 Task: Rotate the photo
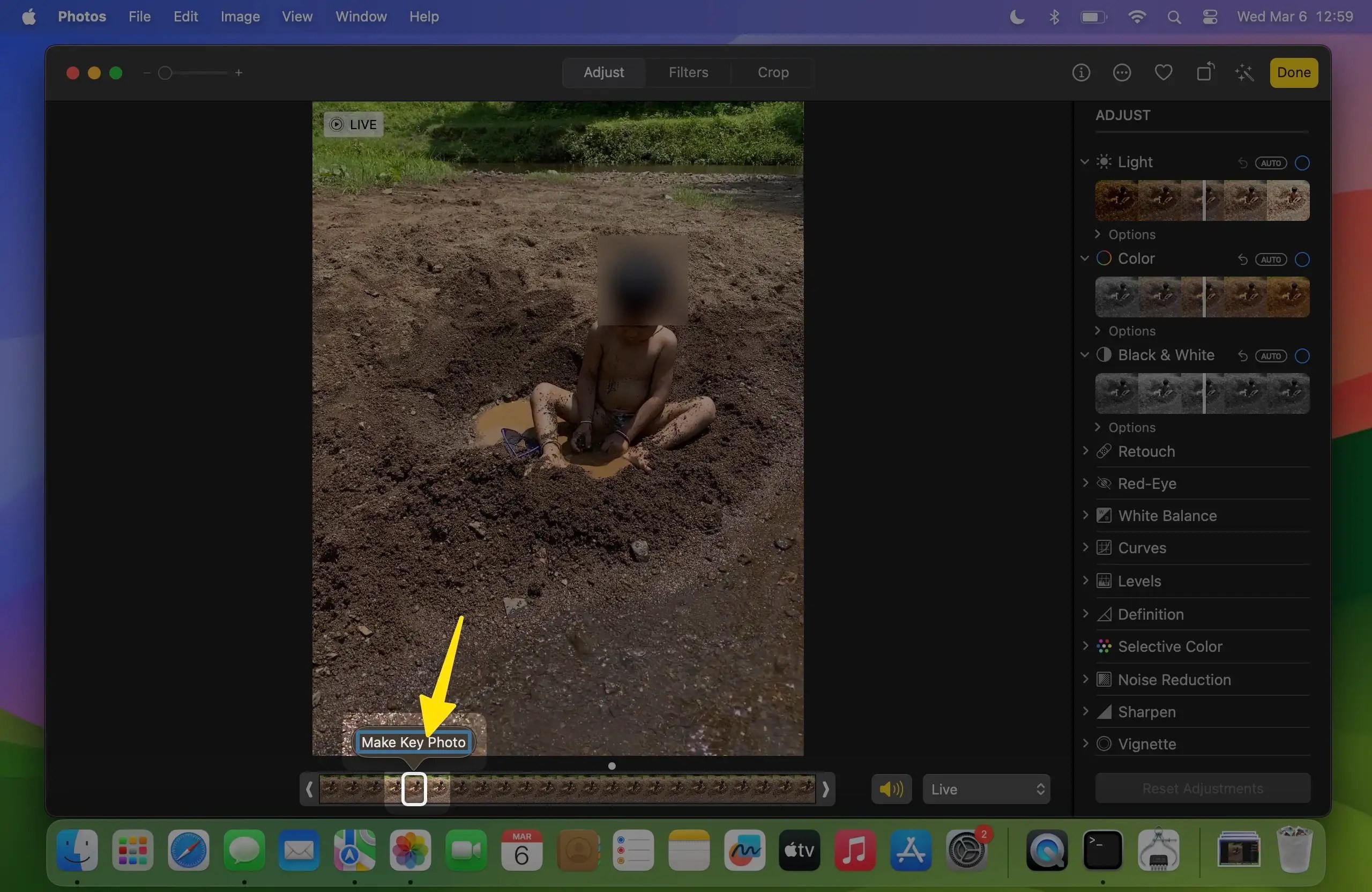[1205, 72]
